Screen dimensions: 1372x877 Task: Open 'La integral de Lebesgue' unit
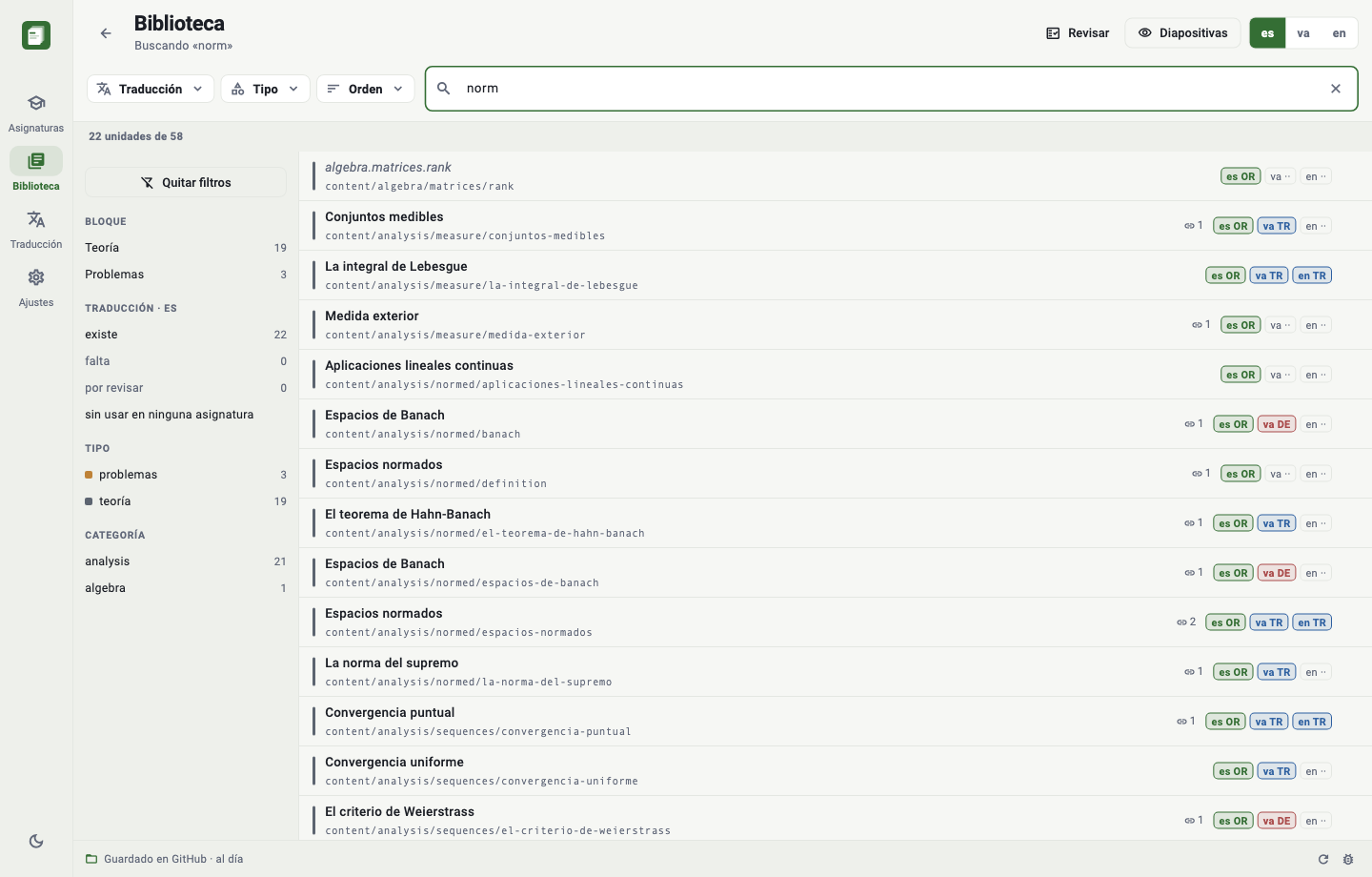pyautogui.click(x=836, y=275)
